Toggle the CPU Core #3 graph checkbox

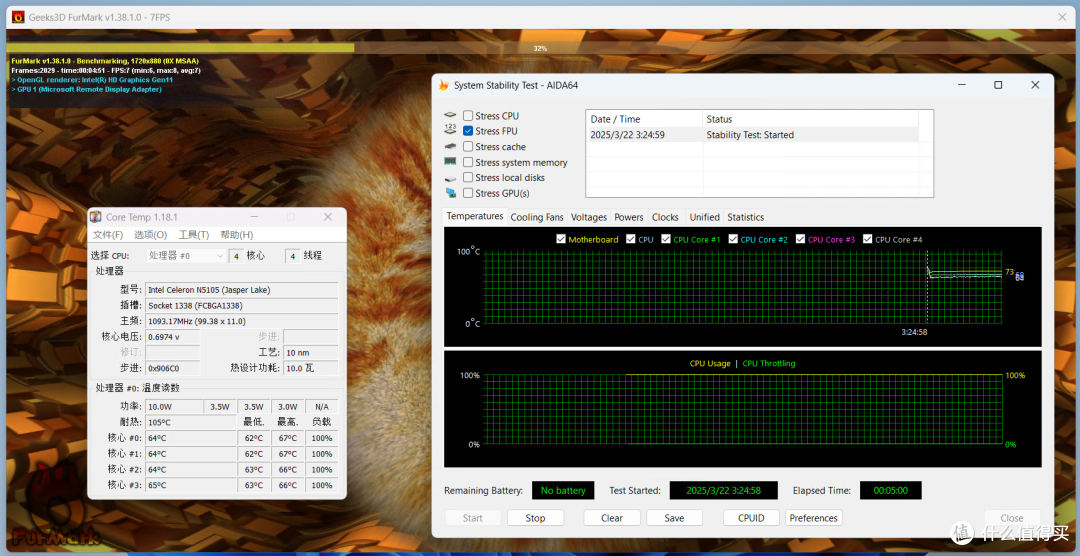(800, 240)
